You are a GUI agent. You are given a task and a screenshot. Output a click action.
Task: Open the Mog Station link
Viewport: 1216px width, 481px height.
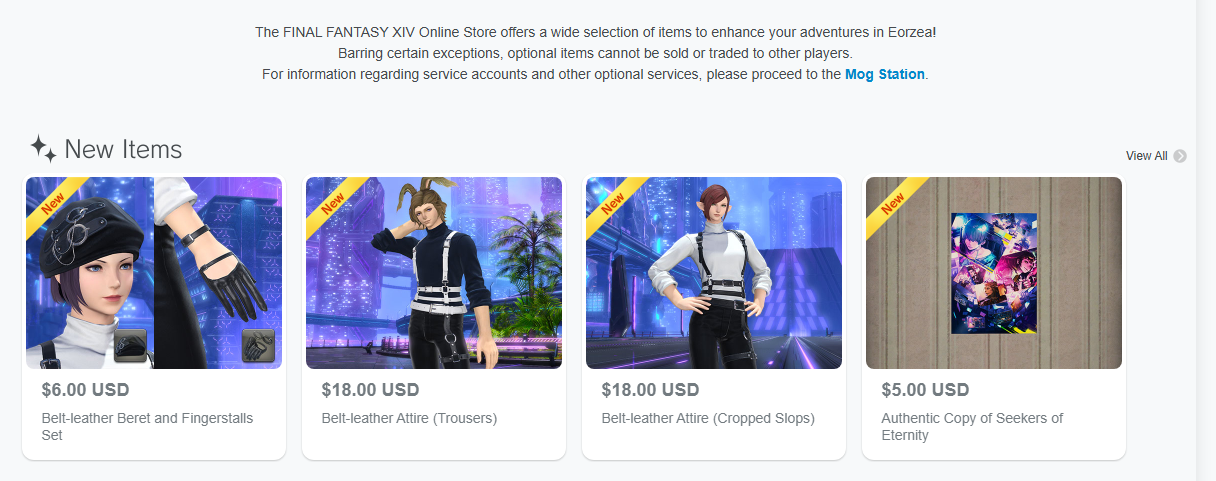pos(885,74)
